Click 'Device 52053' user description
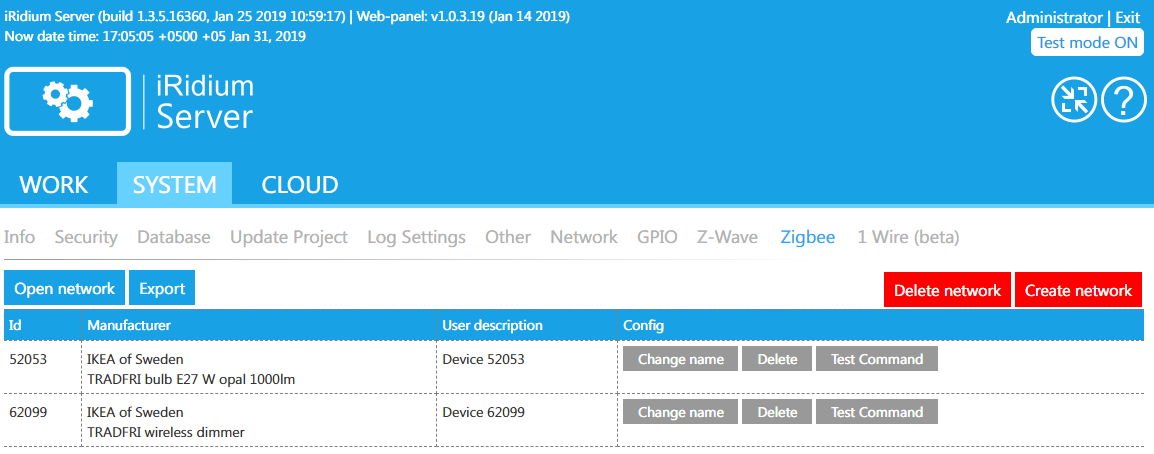 pyautogui.click(x=484, y=359)
